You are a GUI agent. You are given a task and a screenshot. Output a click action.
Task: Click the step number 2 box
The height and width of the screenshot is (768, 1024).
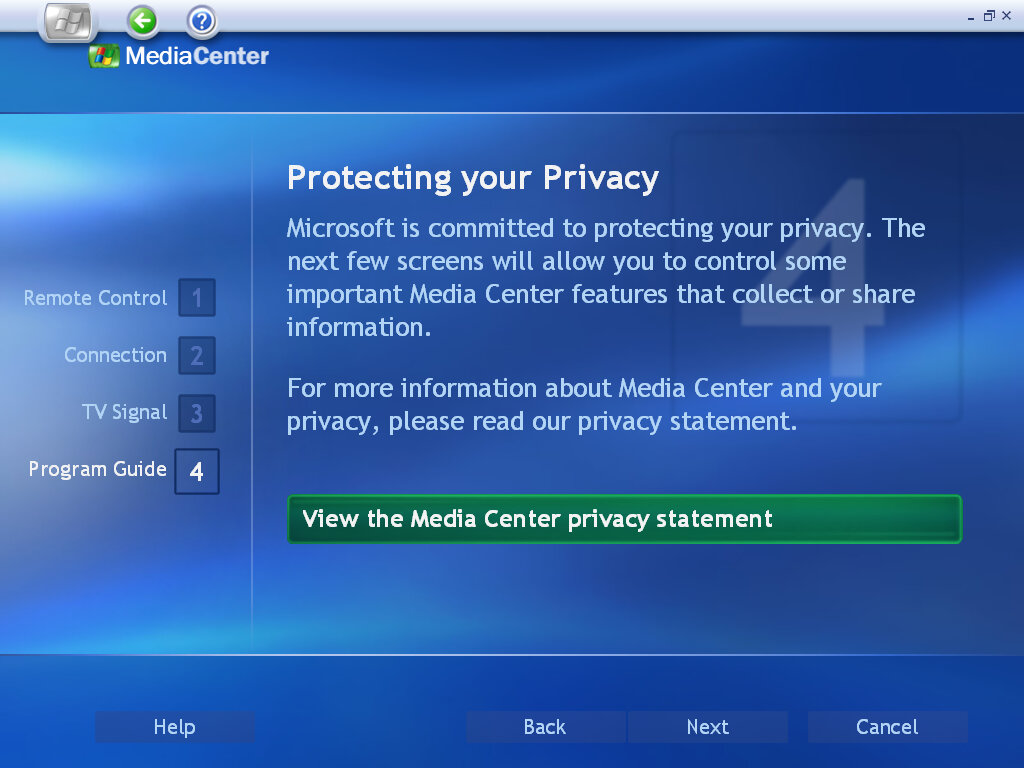(x=197, y=355)
